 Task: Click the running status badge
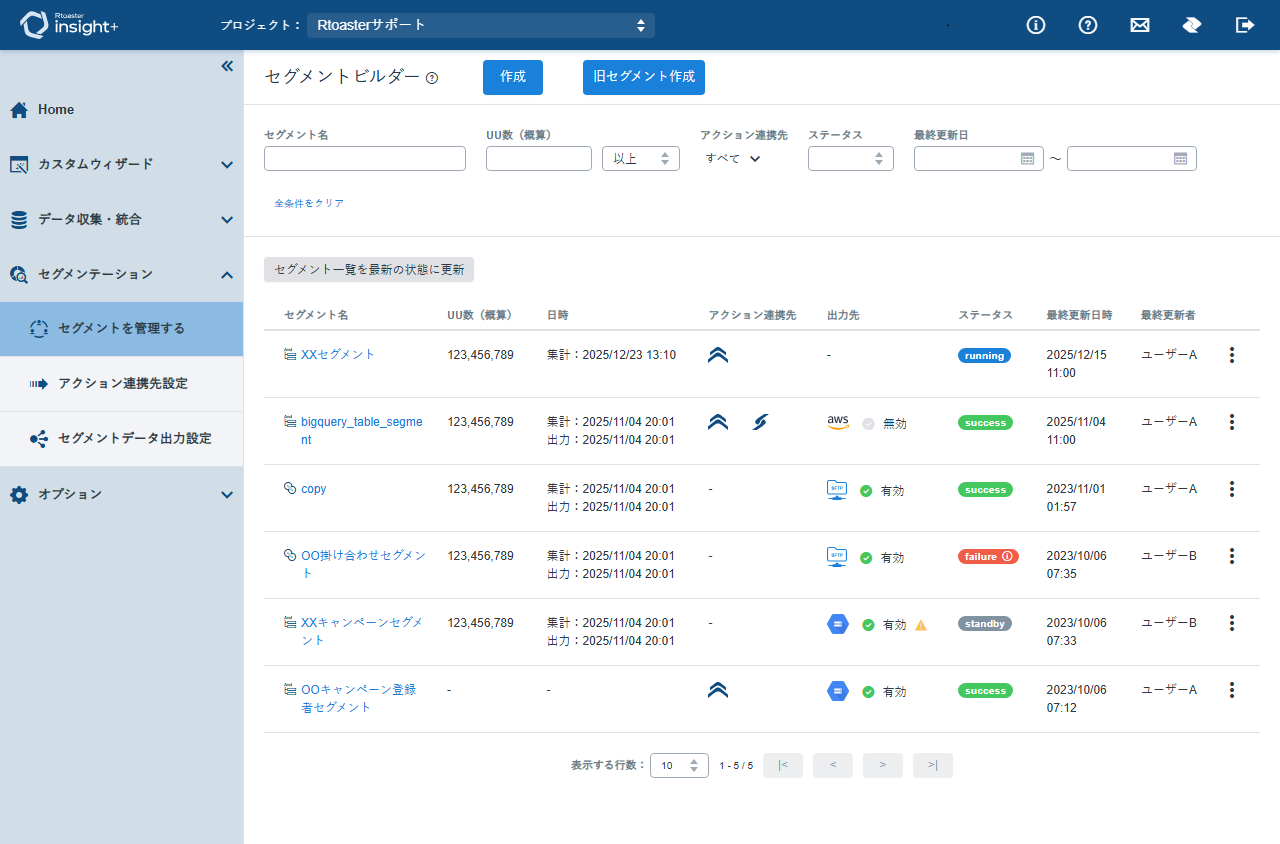tap(985, 356)
